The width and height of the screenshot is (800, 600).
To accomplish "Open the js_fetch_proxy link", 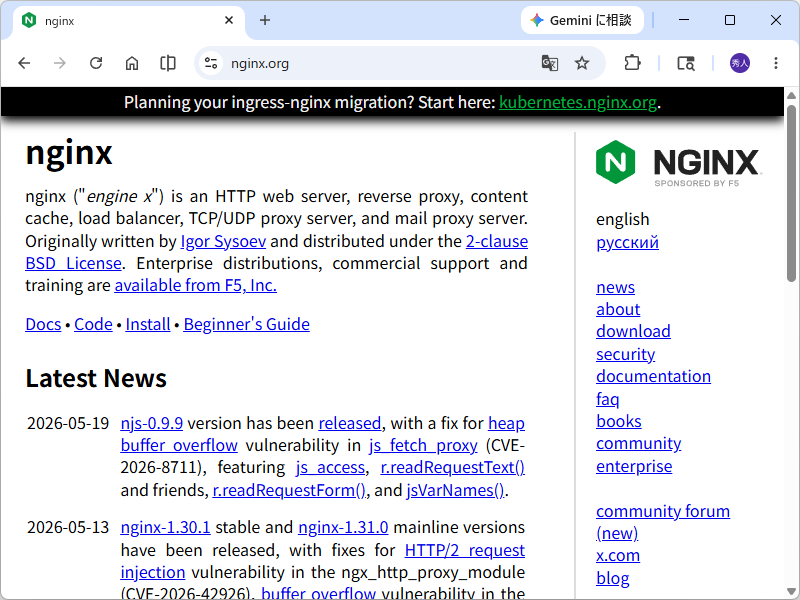I will (423, 445).
